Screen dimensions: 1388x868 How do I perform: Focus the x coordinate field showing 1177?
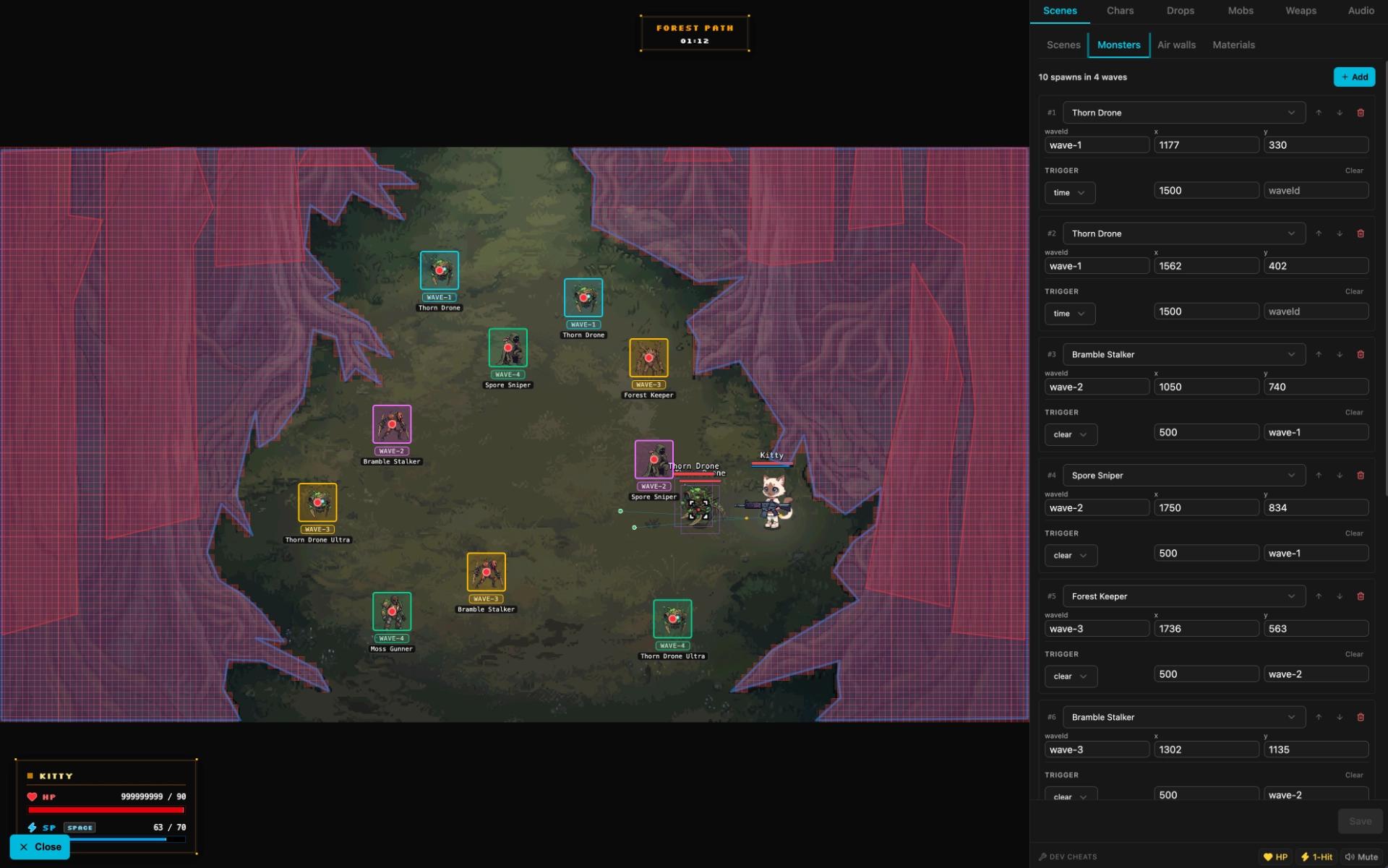coord(1206,145)
